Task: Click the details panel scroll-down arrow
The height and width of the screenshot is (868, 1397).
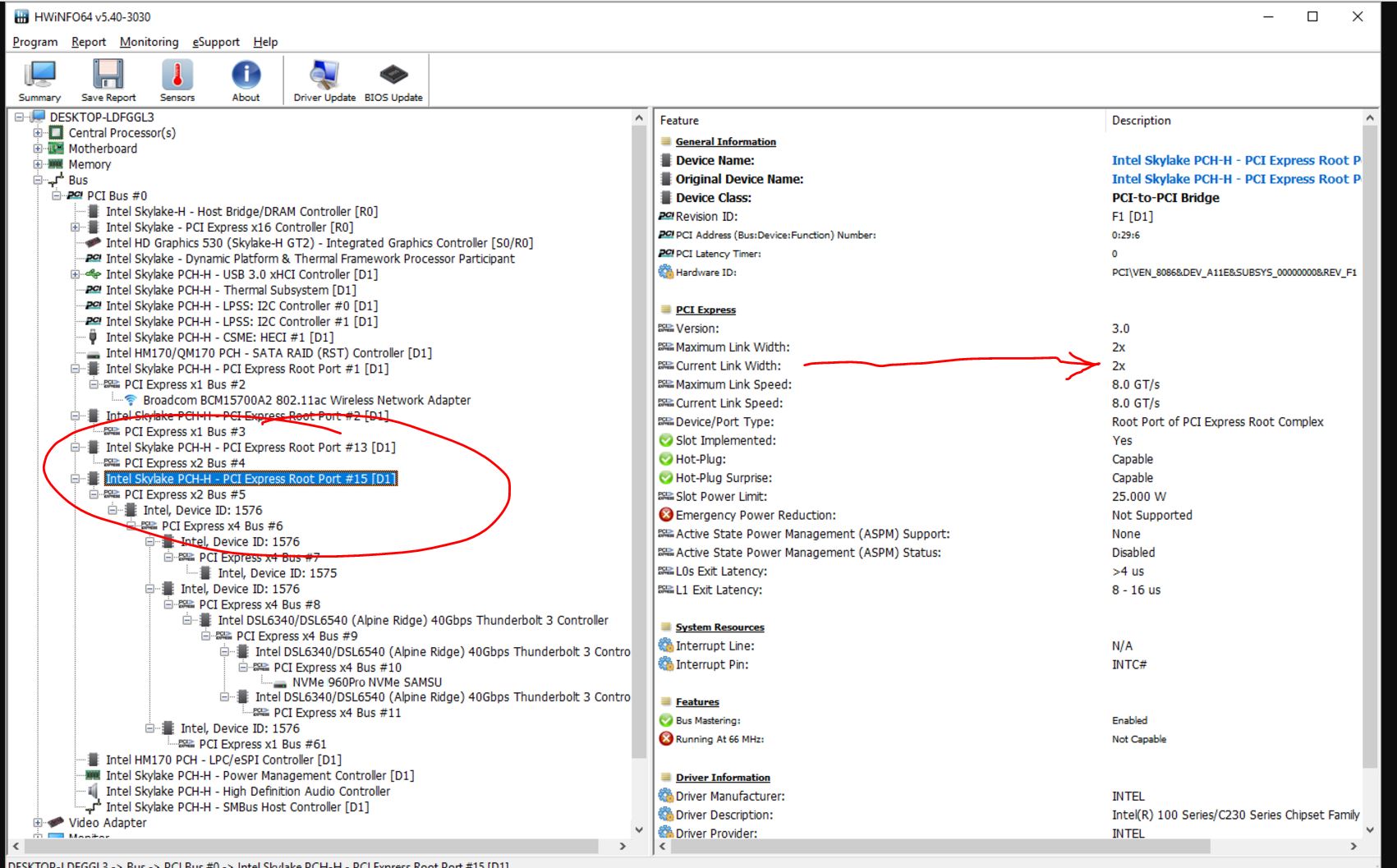Action: (1370, 830)
